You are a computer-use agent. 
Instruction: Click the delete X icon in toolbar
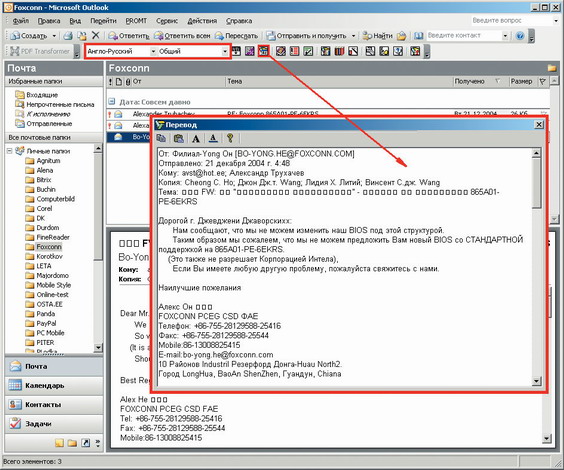coord(95,35)
